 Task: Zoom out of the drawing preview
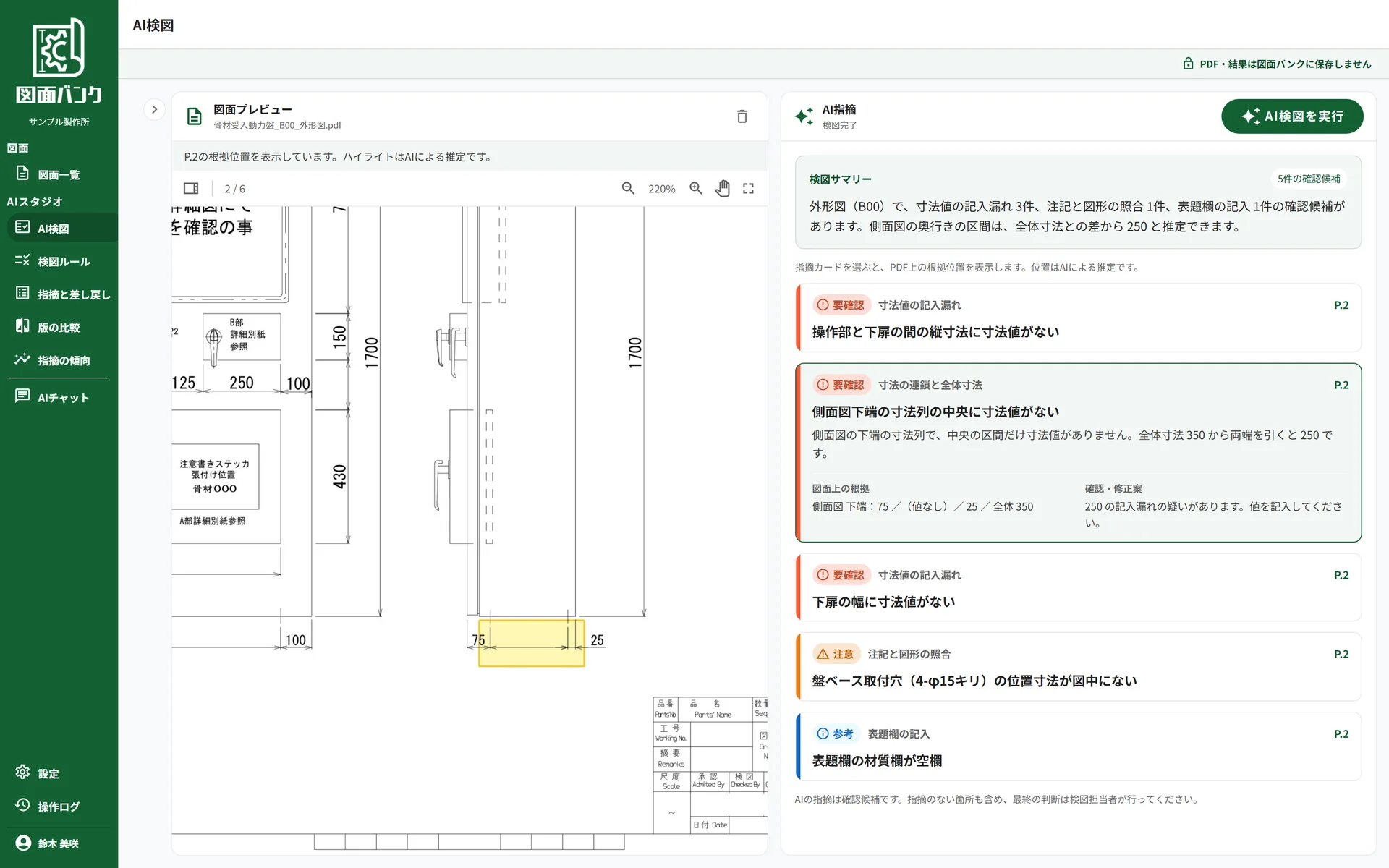pyautogui.click(x=628, y=189)
